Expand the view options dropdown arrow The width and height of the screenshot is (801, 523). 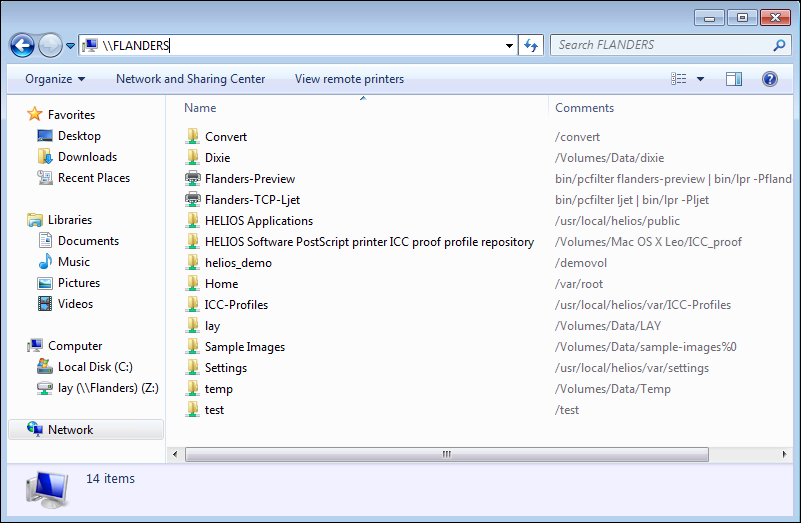(x=700, y=79)
